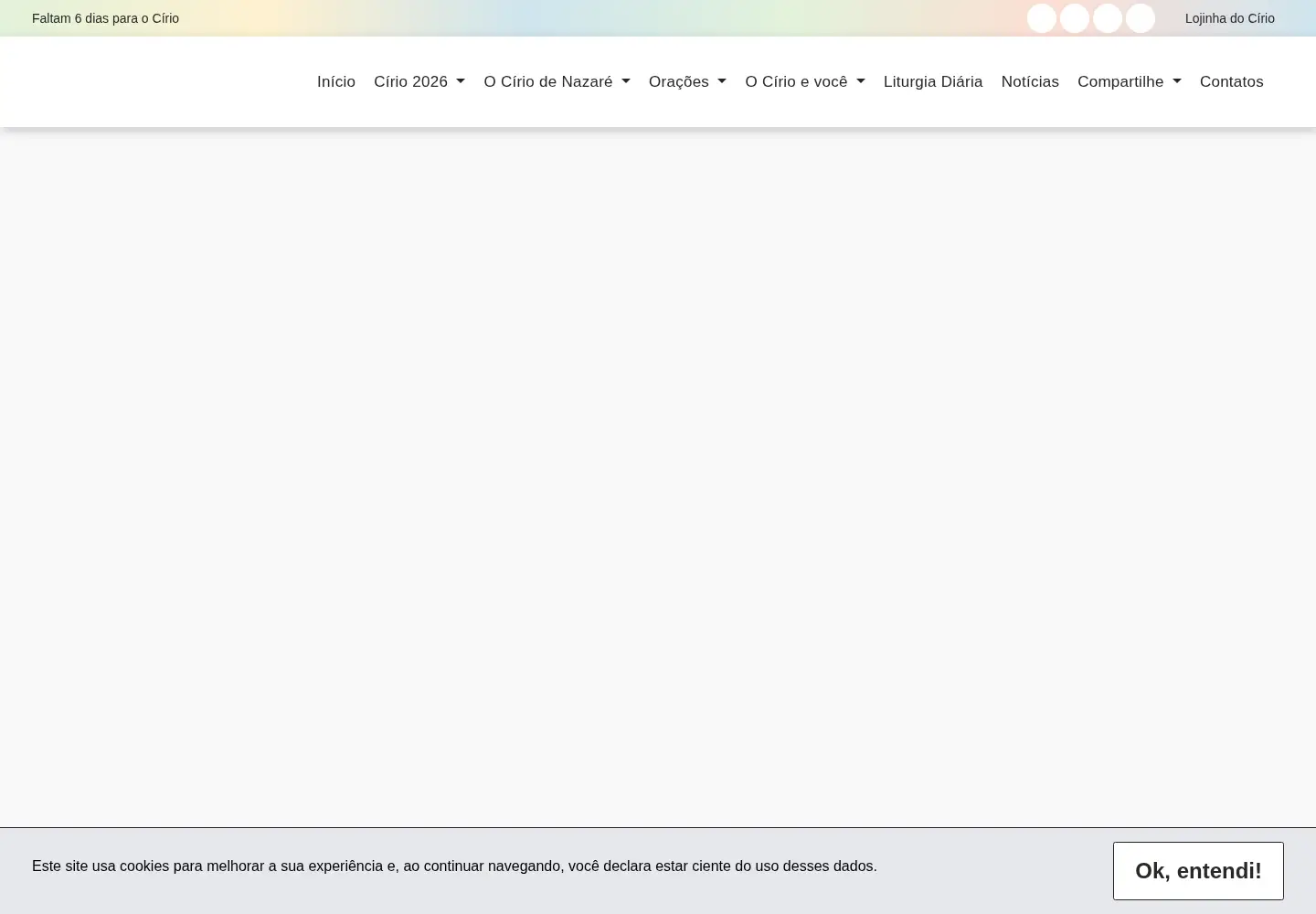
Task: Click the cookie notice text 'Este site usa cookies'
Action: pyautogui.click(x=454, y=866)
